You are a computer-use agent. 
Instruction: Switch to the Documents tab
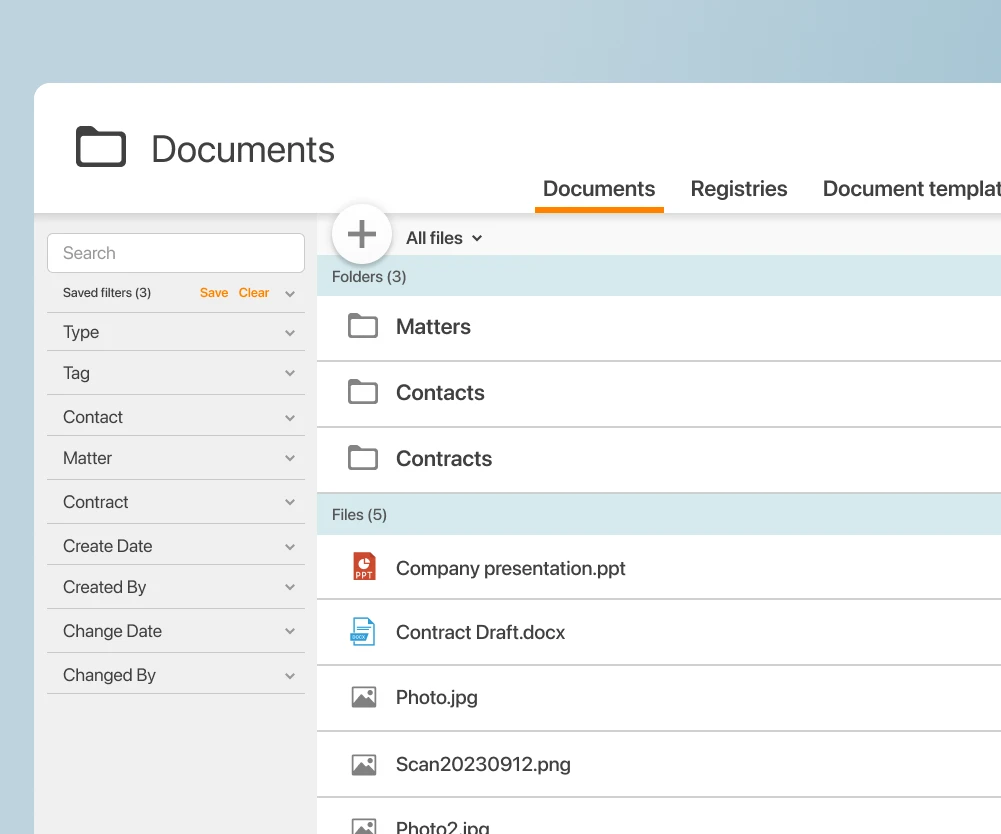599,189
